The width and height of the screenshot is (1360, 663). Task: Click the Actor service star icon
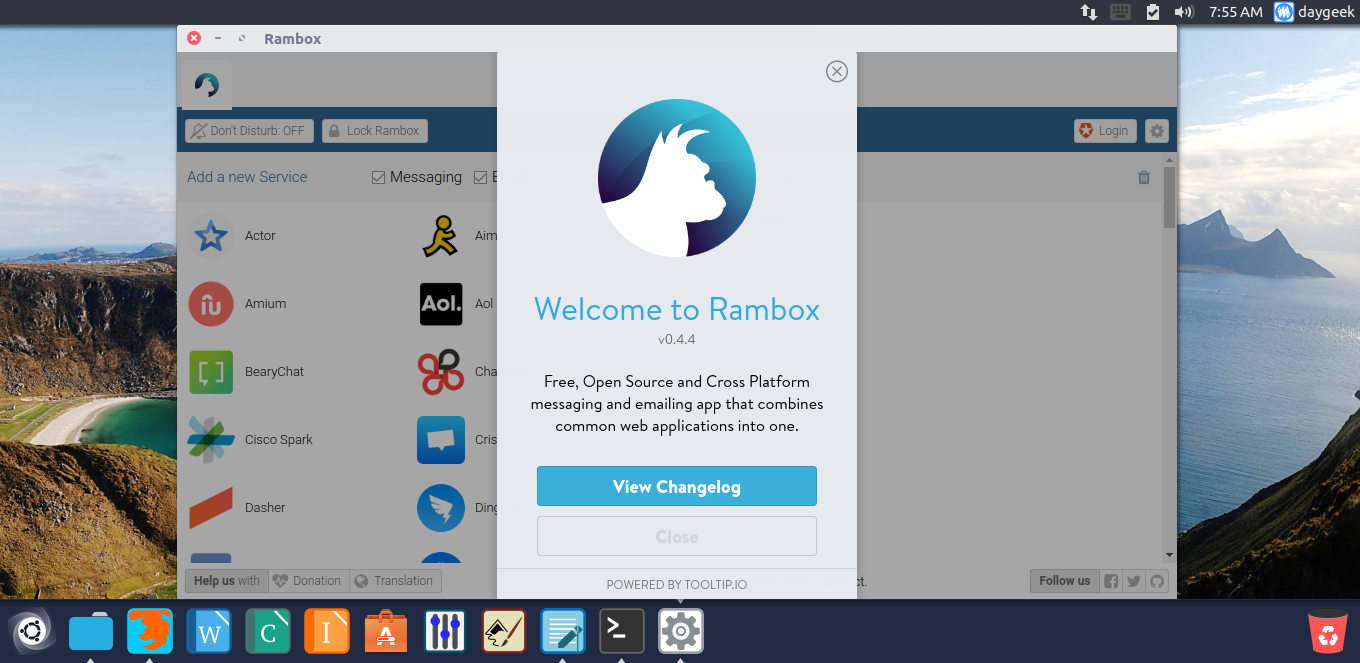211,236
